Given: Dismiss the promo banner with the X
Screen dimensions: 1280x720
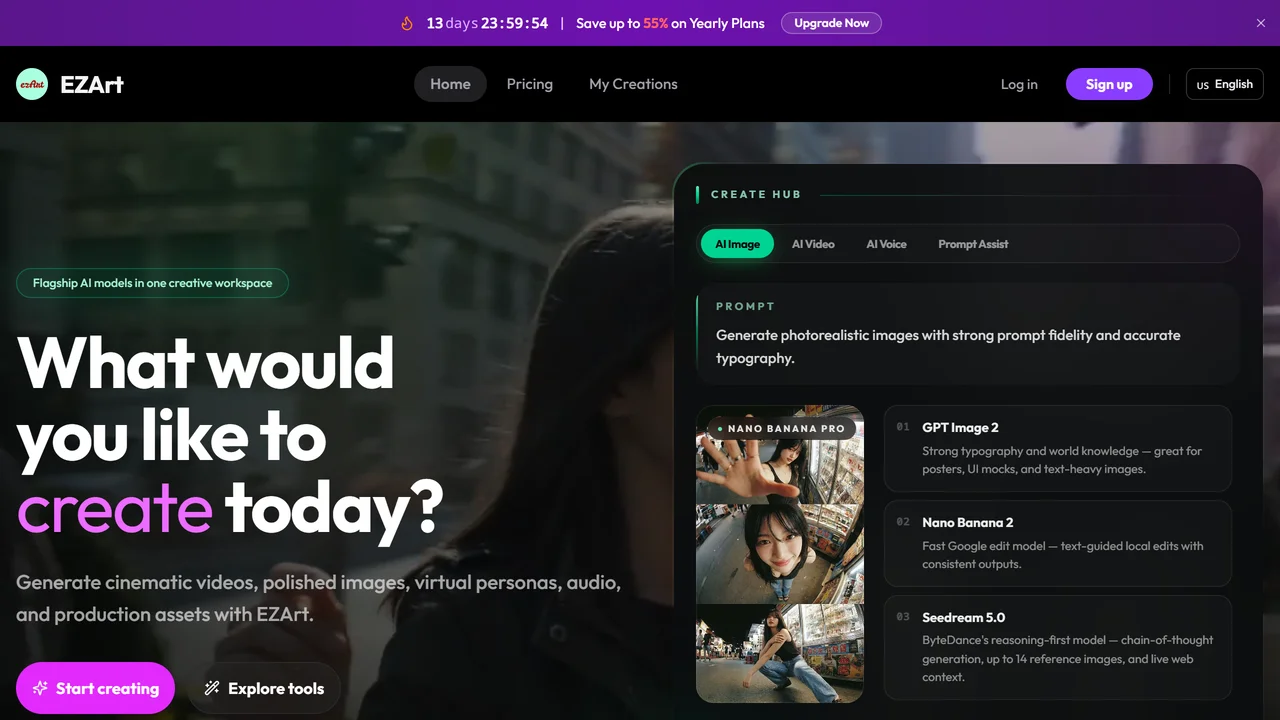Looking at the screenshot, I should point(1261,23).
